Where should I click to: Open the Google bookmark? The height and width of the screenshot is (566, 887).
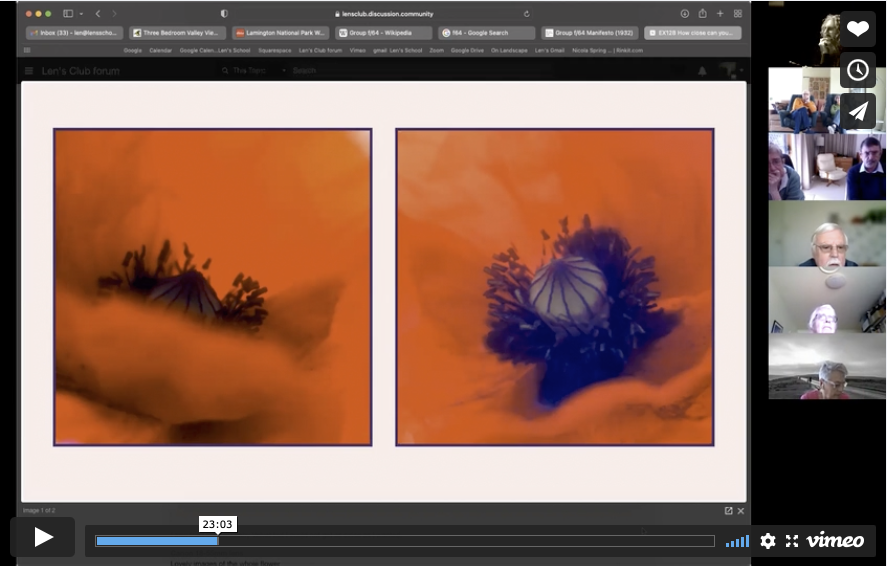tap(132, 50)
